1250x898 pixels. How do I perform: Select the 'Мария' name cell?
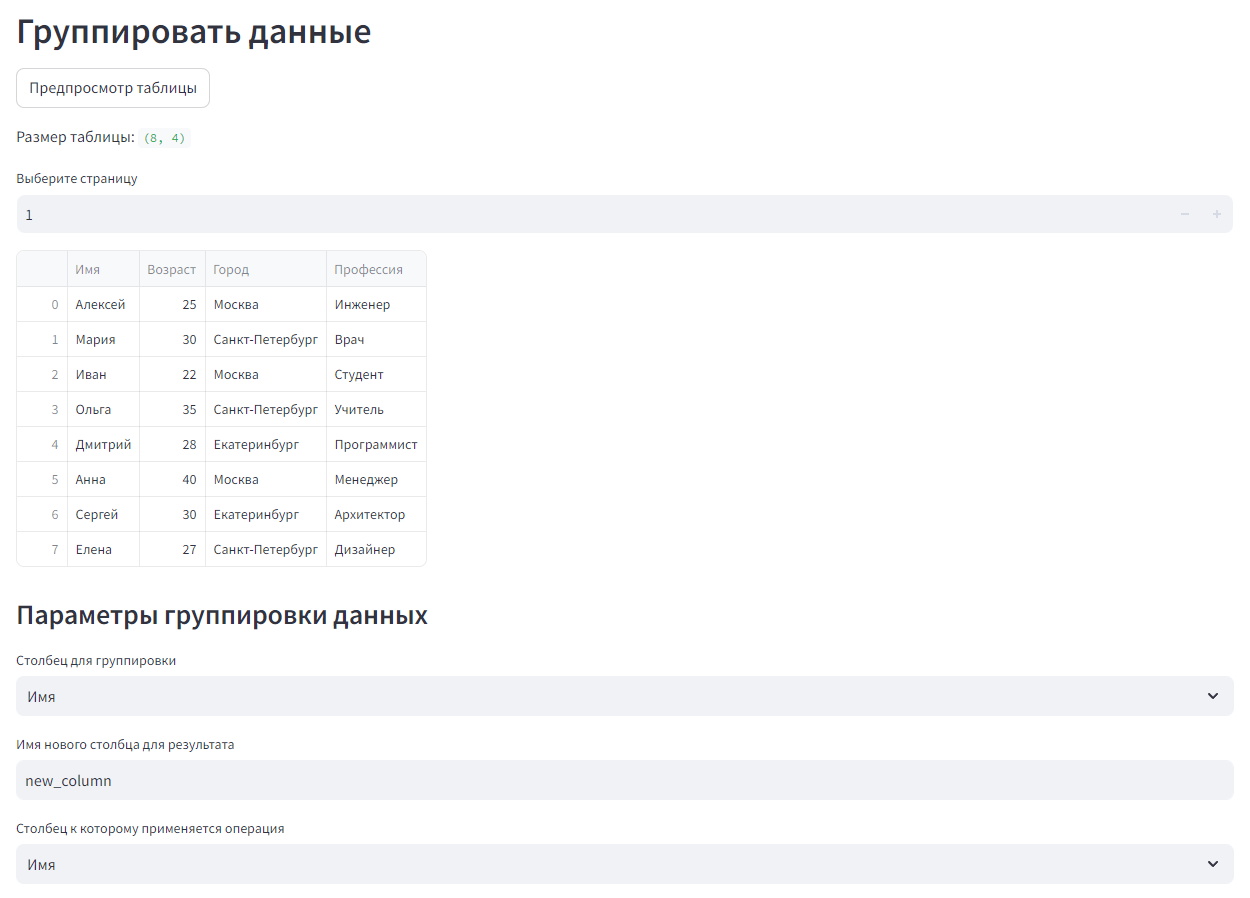[x=103, y=339]
